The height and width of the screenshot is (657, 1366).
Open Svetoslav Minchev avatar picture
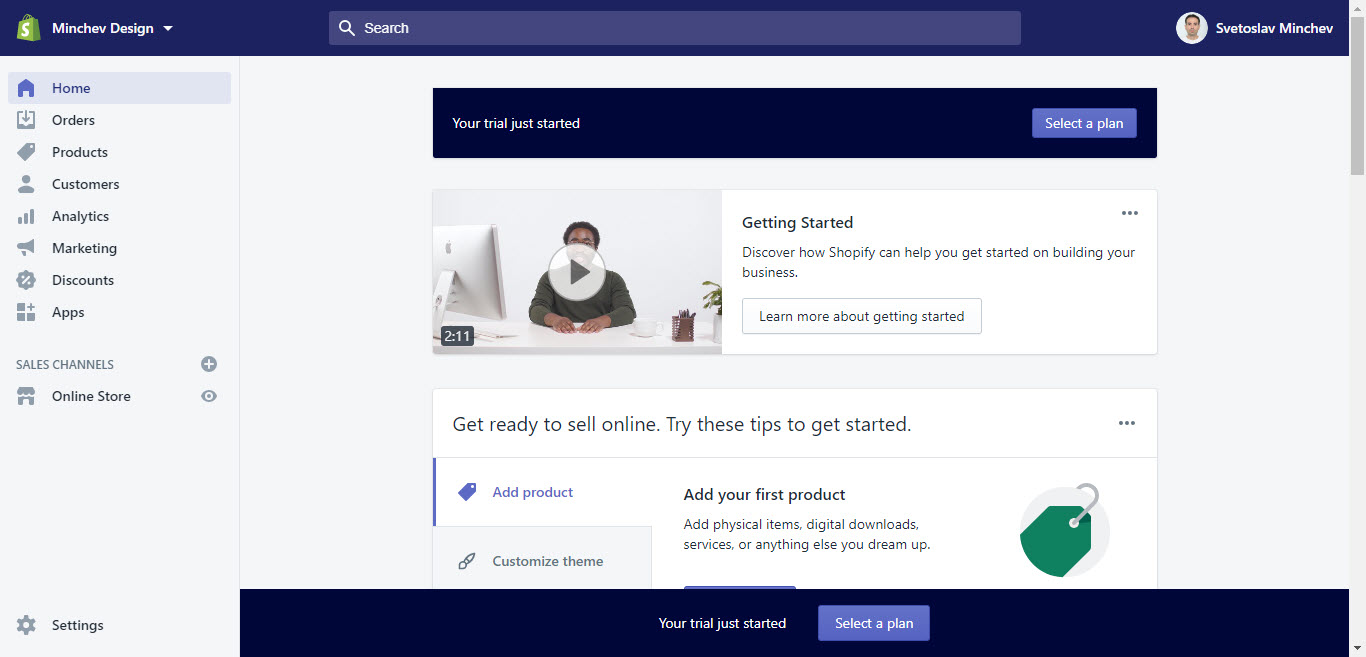tap(1191, 28)
